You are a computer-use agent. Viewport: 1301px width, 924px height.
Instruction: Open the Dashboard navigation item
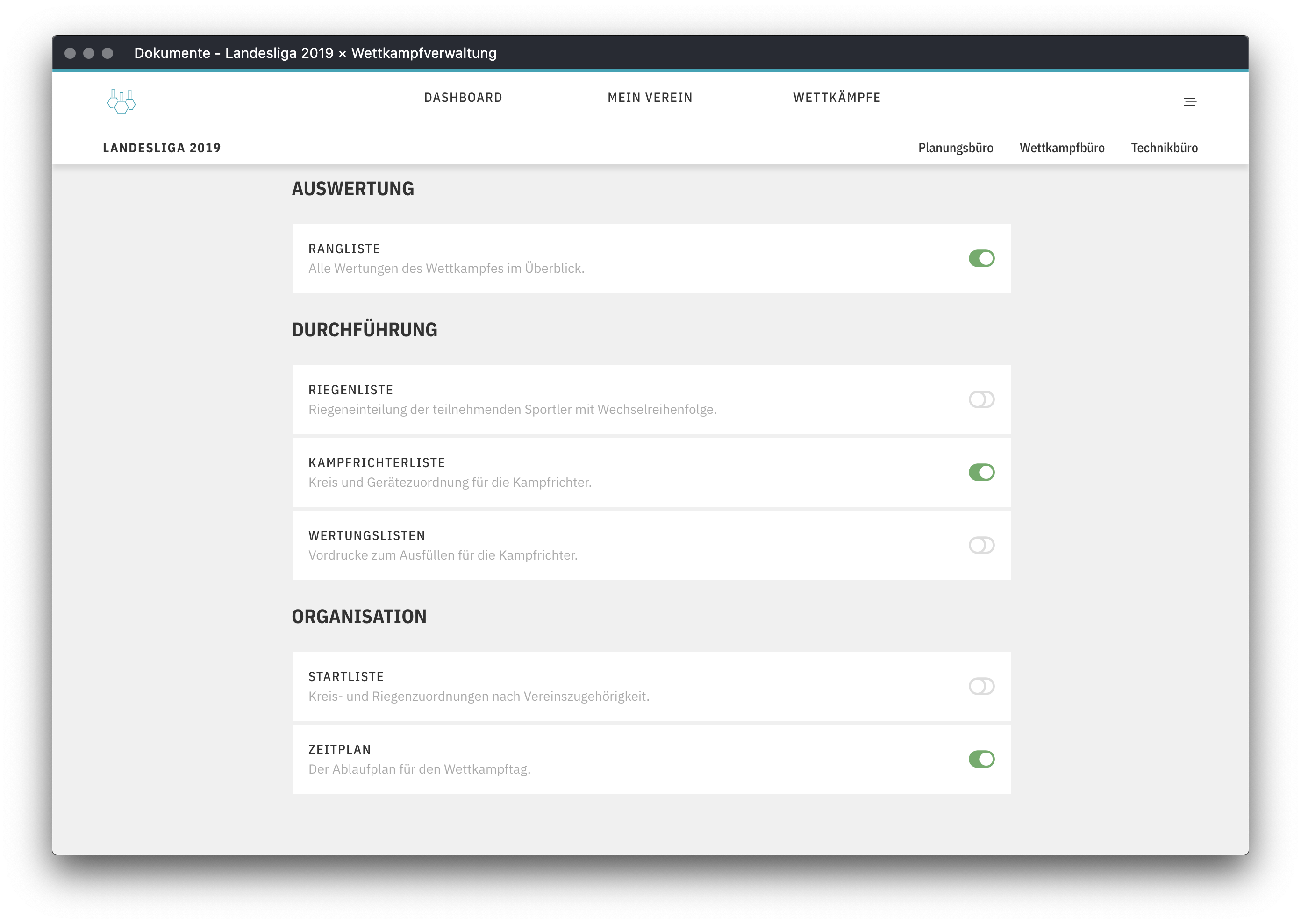(x=463, y=97)
